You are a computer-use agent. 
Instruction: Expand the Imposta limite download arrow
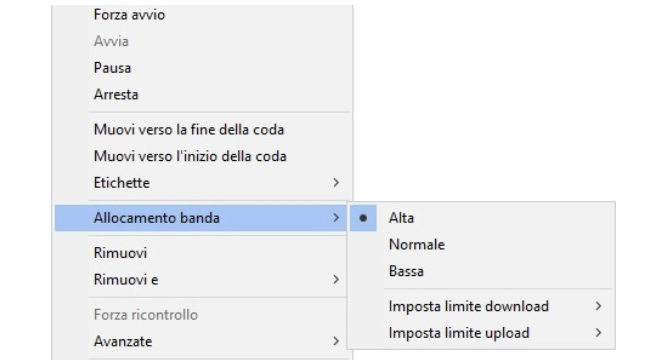point(598,306)
